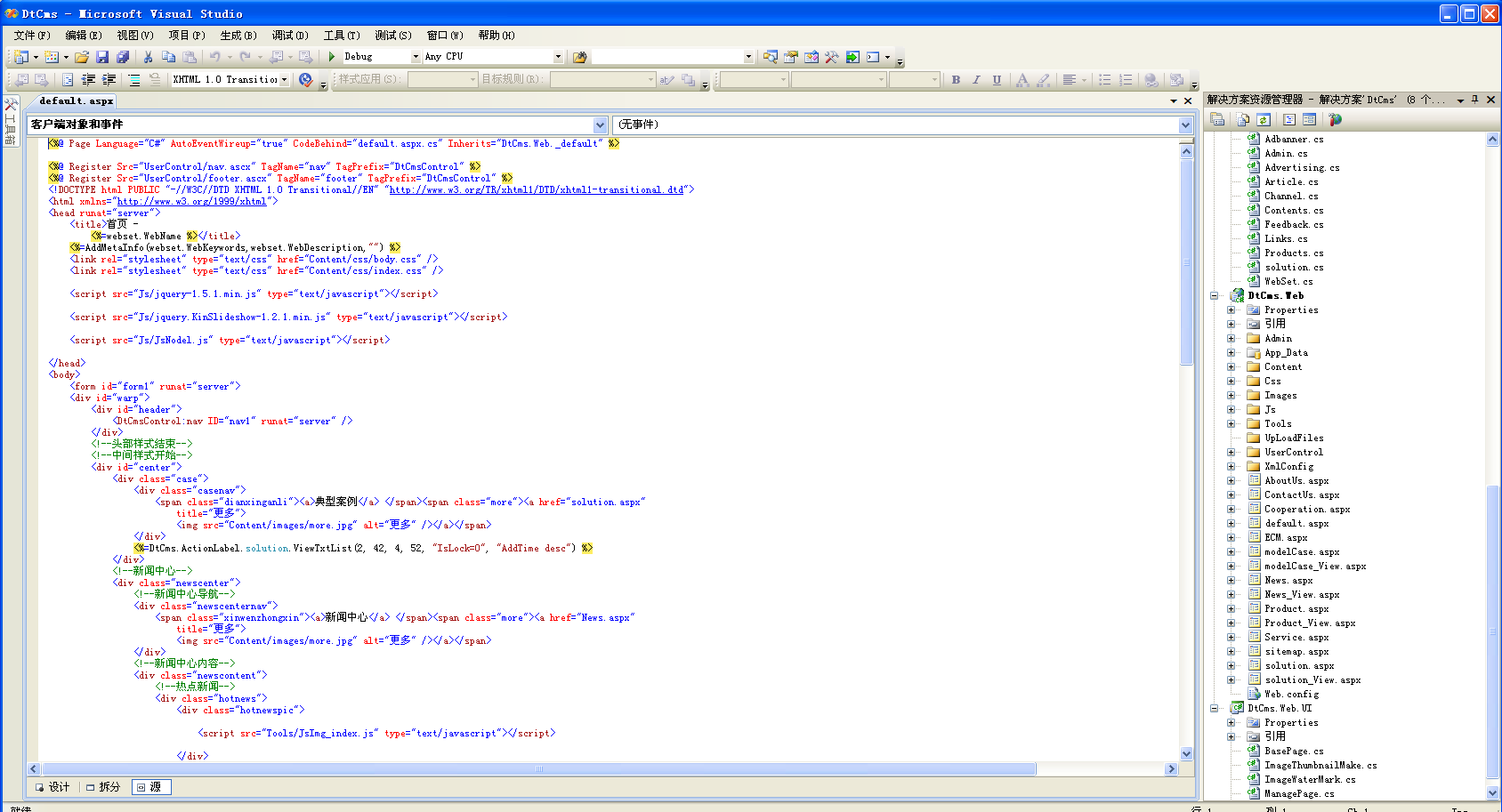Click the Solution Explorer scroll down arrow
The width and height of the screenshot is (1502, 812).
coord(1492,792)
